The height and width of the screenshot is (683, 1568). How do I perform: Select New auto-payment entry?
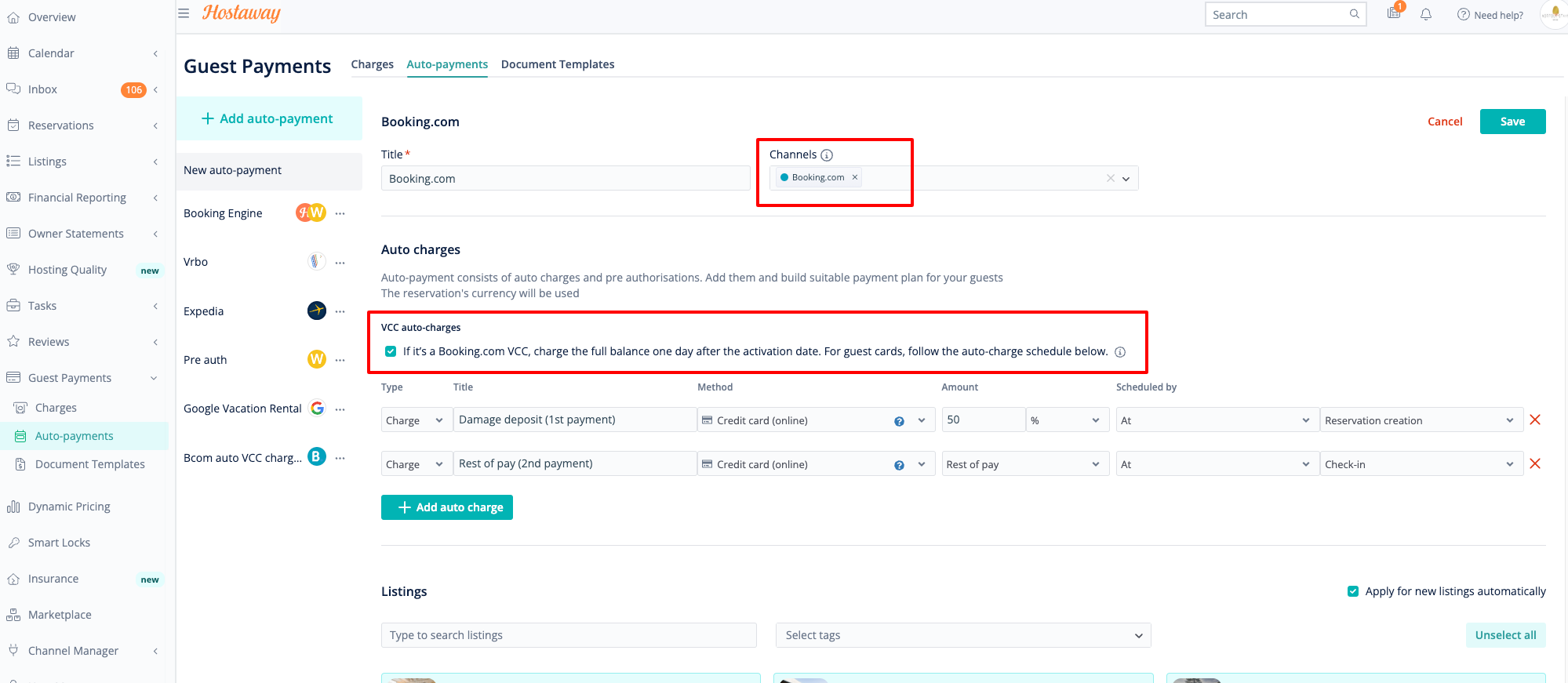pos(269,171)
